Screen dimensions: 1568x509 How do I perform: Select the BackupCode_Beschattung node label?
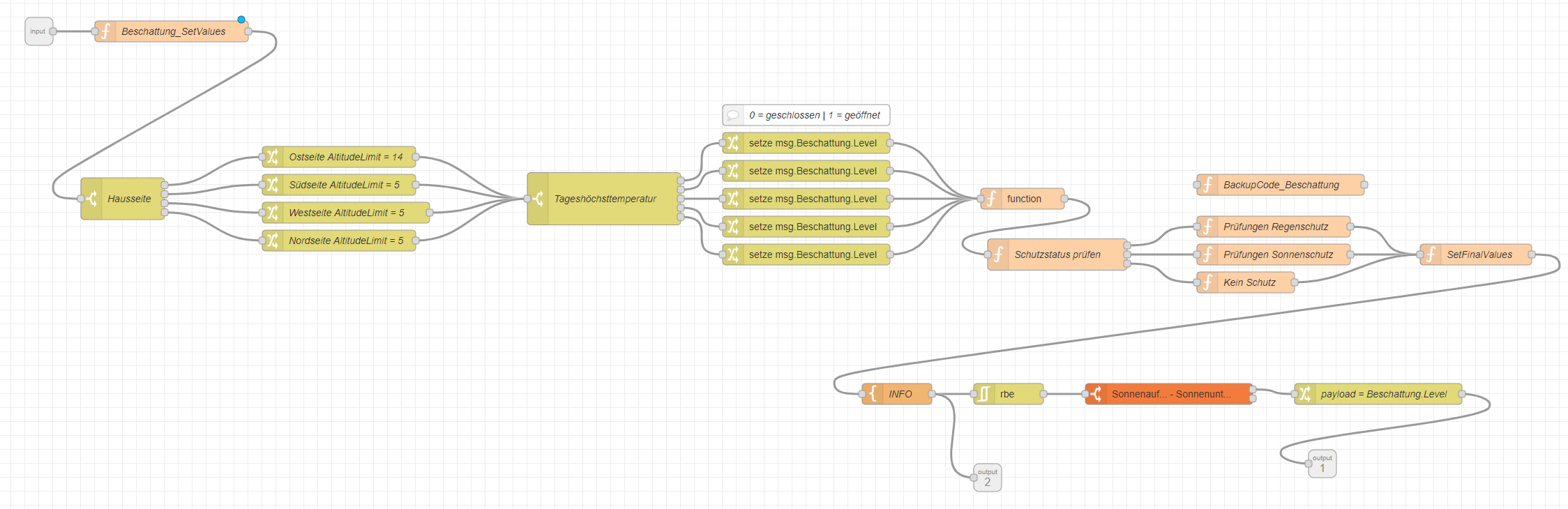point(1281,185)
